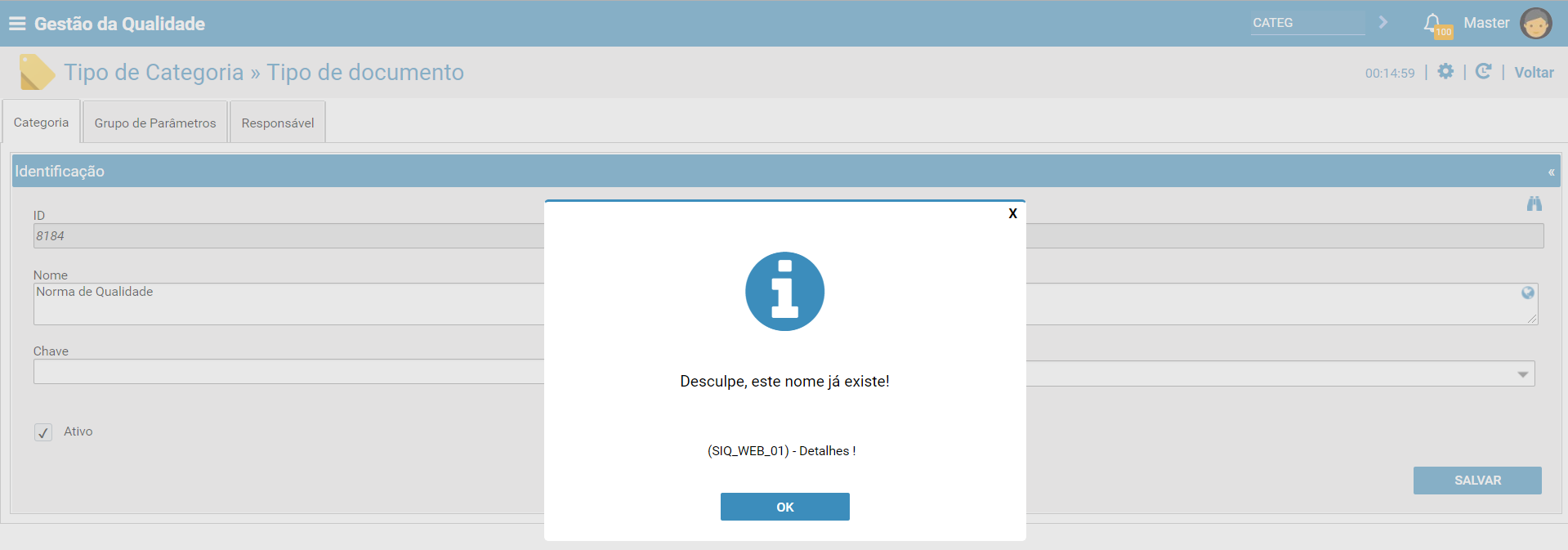The height and width of the screenshot is (550, 1568).
Task: Close the dialog with the X
Action: [1012, 213]
